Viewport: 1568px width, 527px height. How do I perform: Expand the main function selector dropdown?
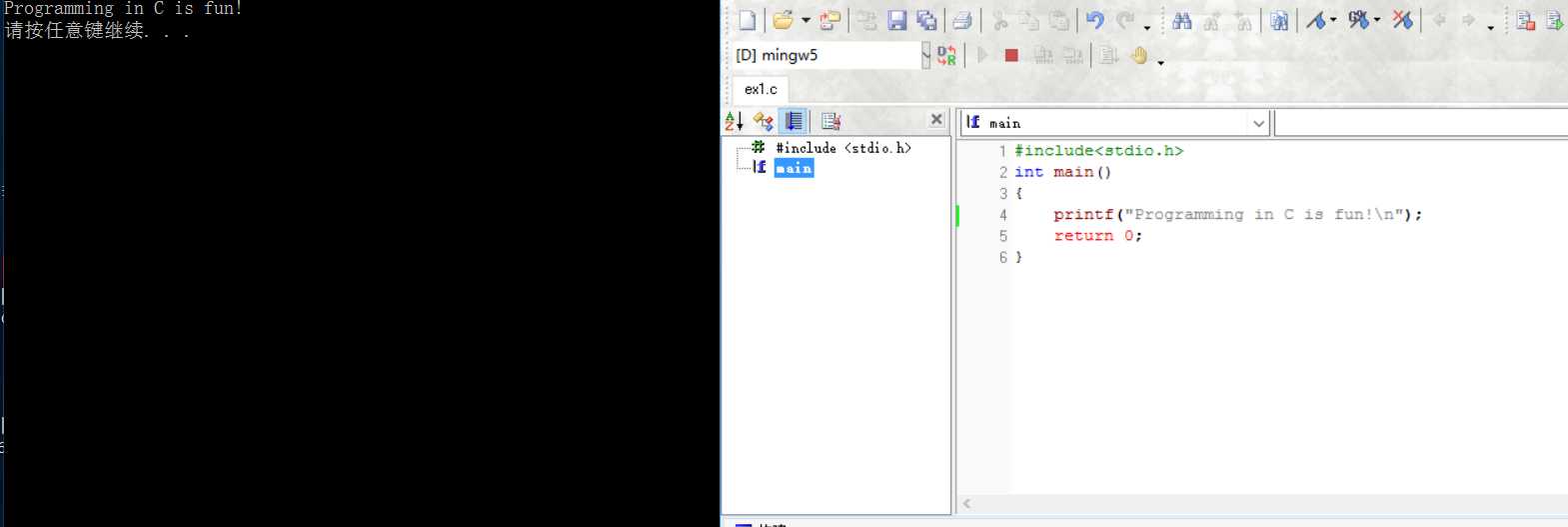1258,123
